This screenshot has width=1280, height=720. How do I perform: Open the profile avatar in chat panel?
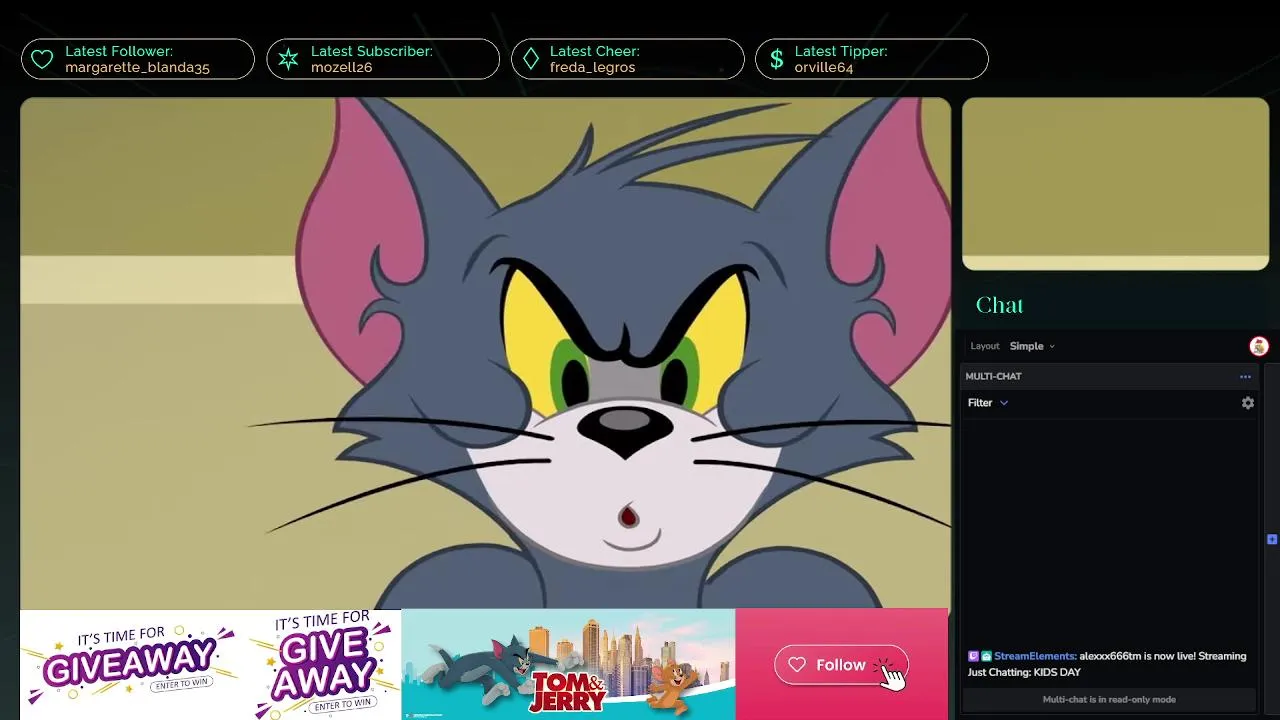[1259, 346]
